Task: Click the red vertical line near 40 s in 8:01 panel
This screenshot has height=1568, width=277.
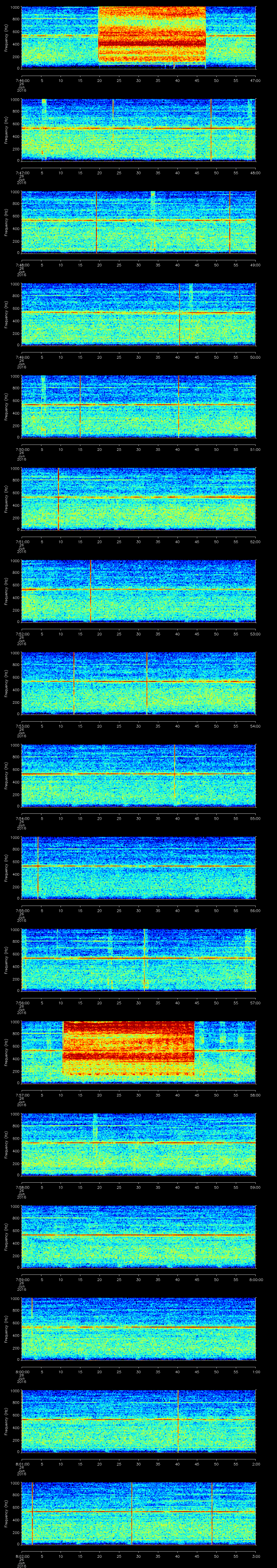Action: click(178, 1422)
